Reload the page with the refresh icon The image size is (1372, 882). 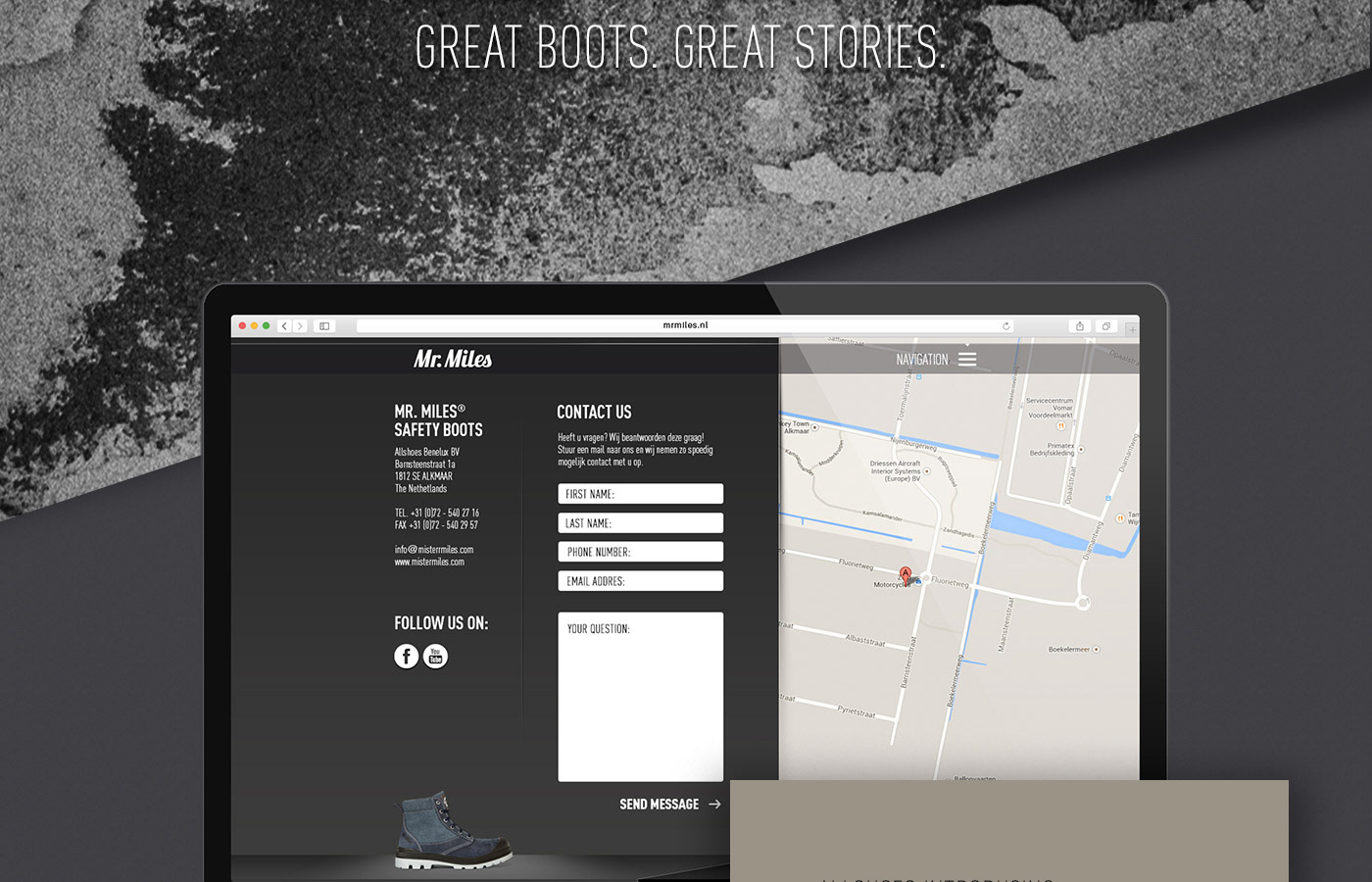tap(1005, 326)
